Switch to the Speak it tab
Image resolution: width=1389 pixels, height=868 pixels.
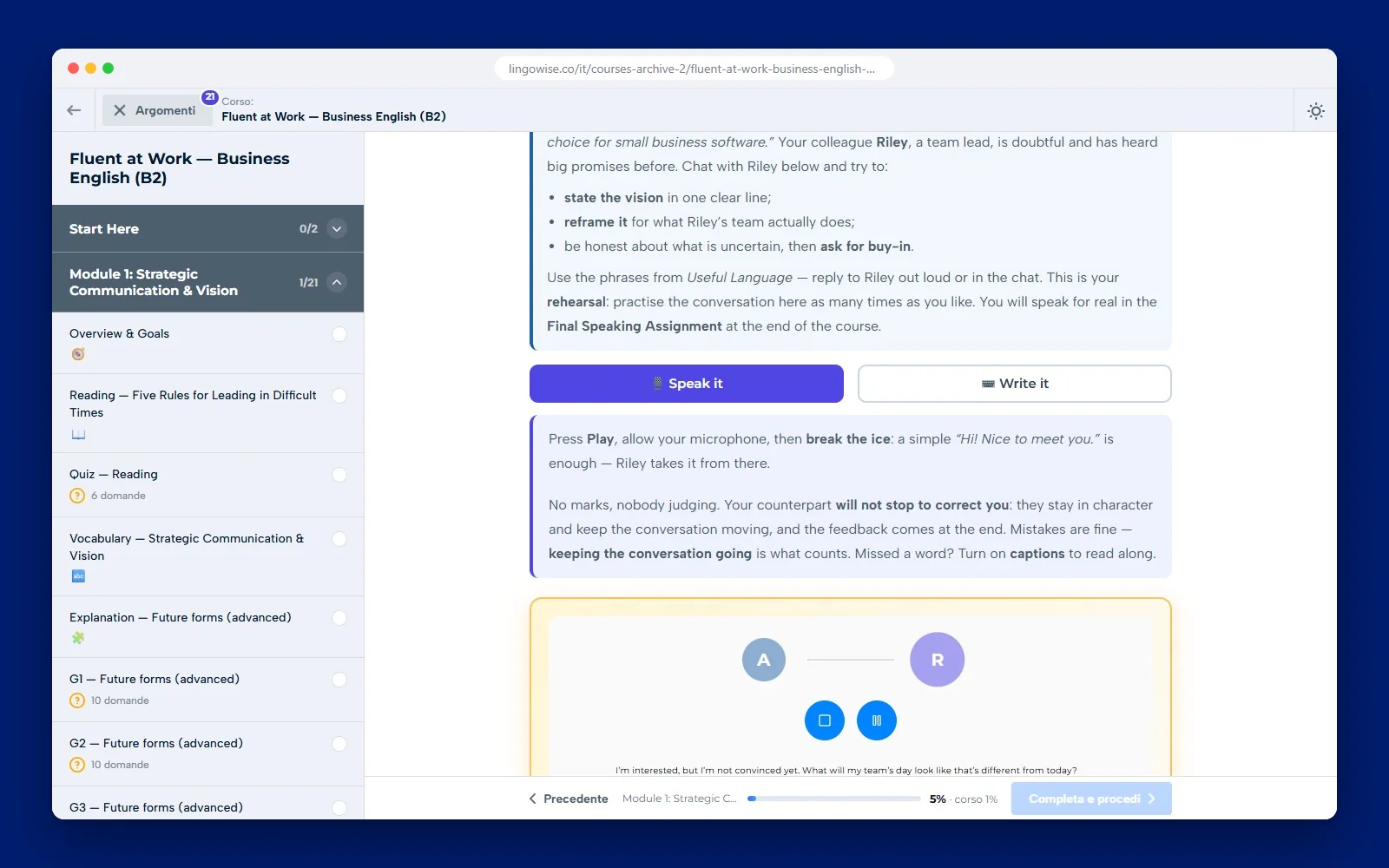pyautogui.click(x=687, y=384)
